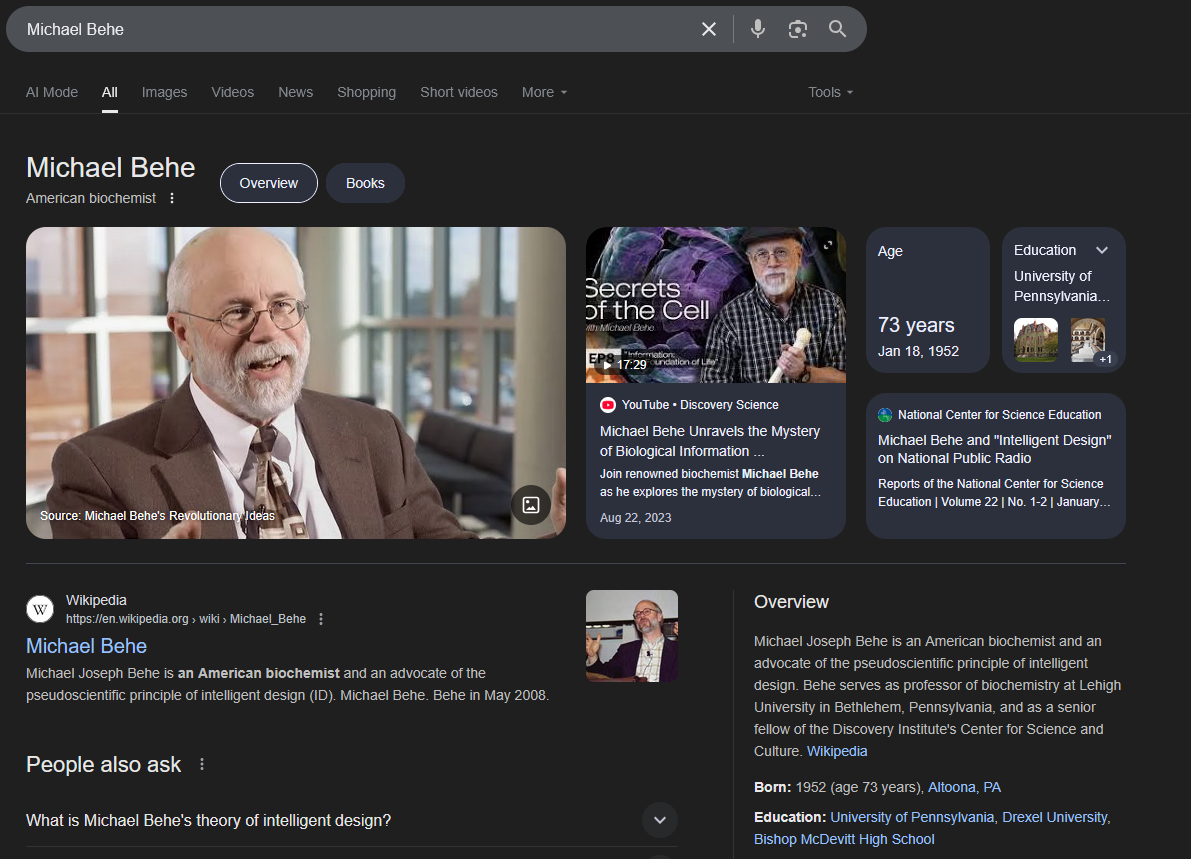Open Michael Behe Unravels the Mystery video title
This screenshot has width=1191, height=859.
coord(709,441)
